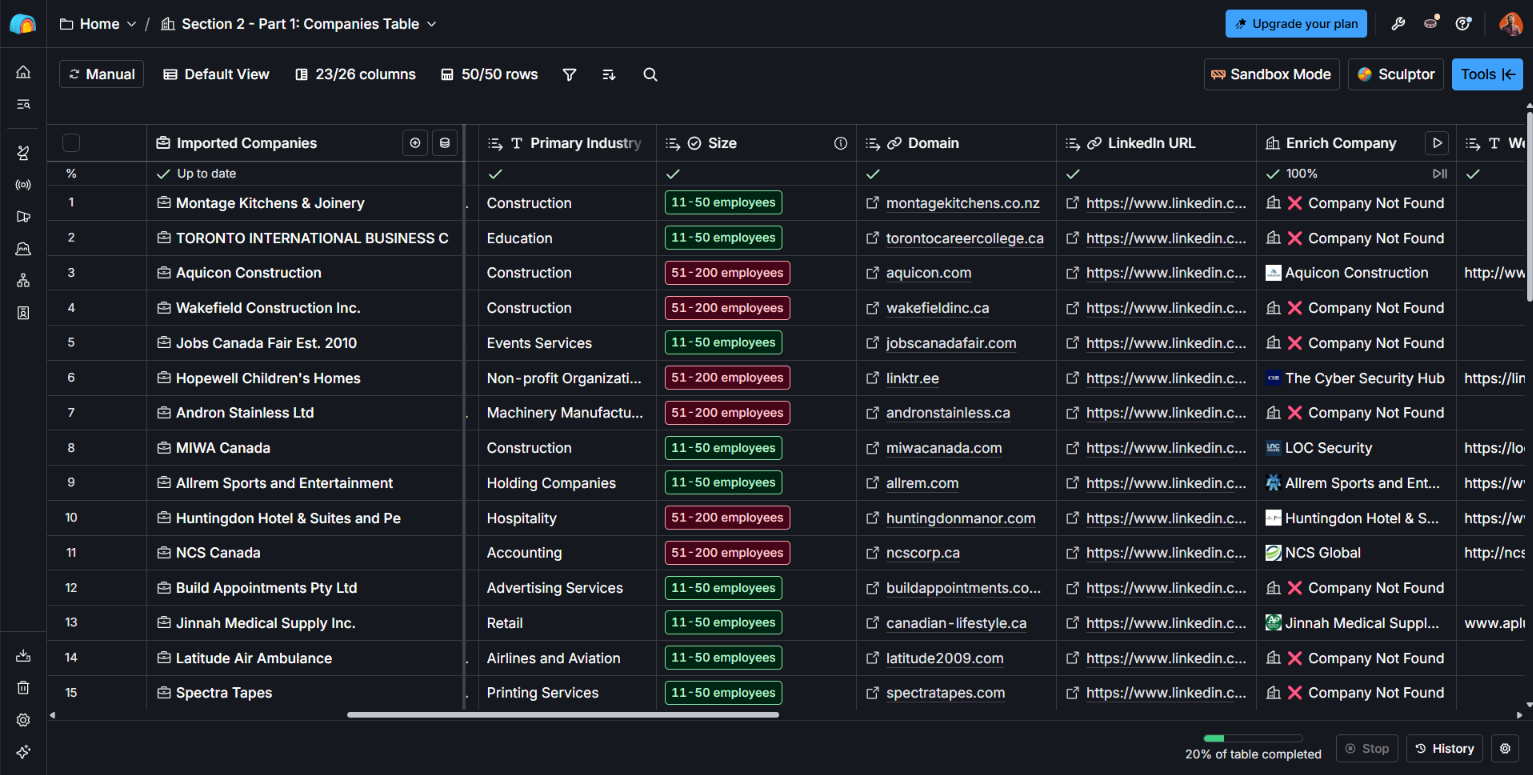Click the info icon in Size column
This screenshot has width=1533, height=775.
841,143
